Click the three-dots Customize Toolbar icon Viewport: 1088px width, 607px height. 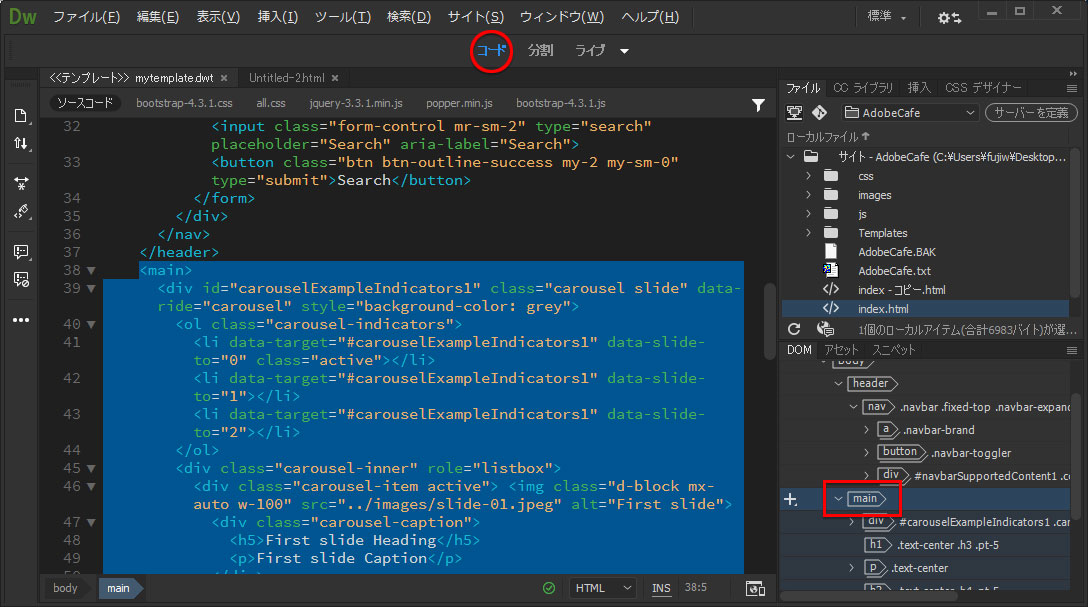click(21, 320)
